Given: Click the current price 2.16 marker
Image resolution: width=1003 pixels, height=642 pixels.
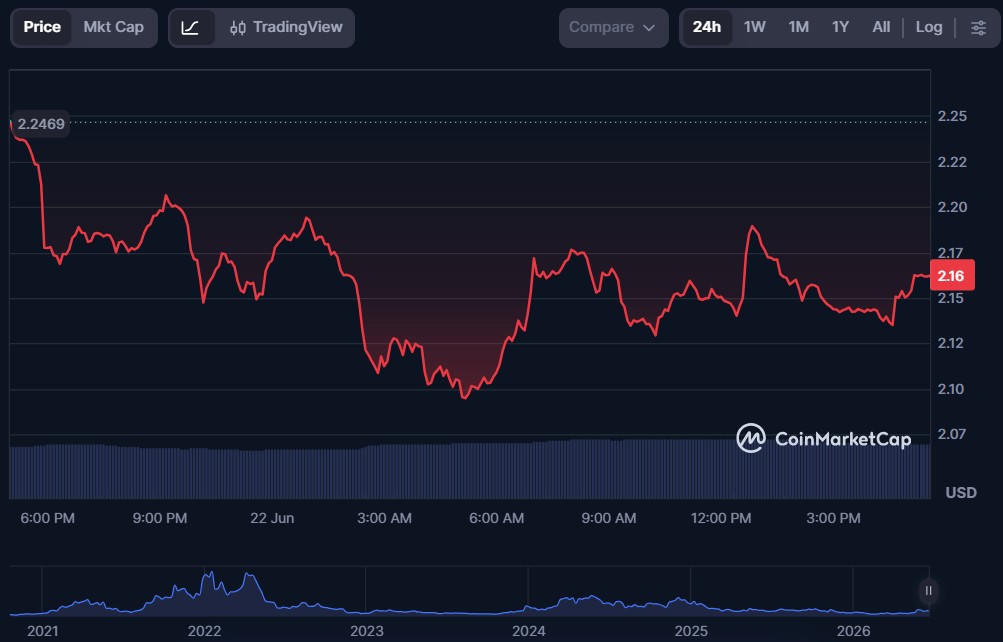Looking at the screenshot, I should tap(951, 276).
